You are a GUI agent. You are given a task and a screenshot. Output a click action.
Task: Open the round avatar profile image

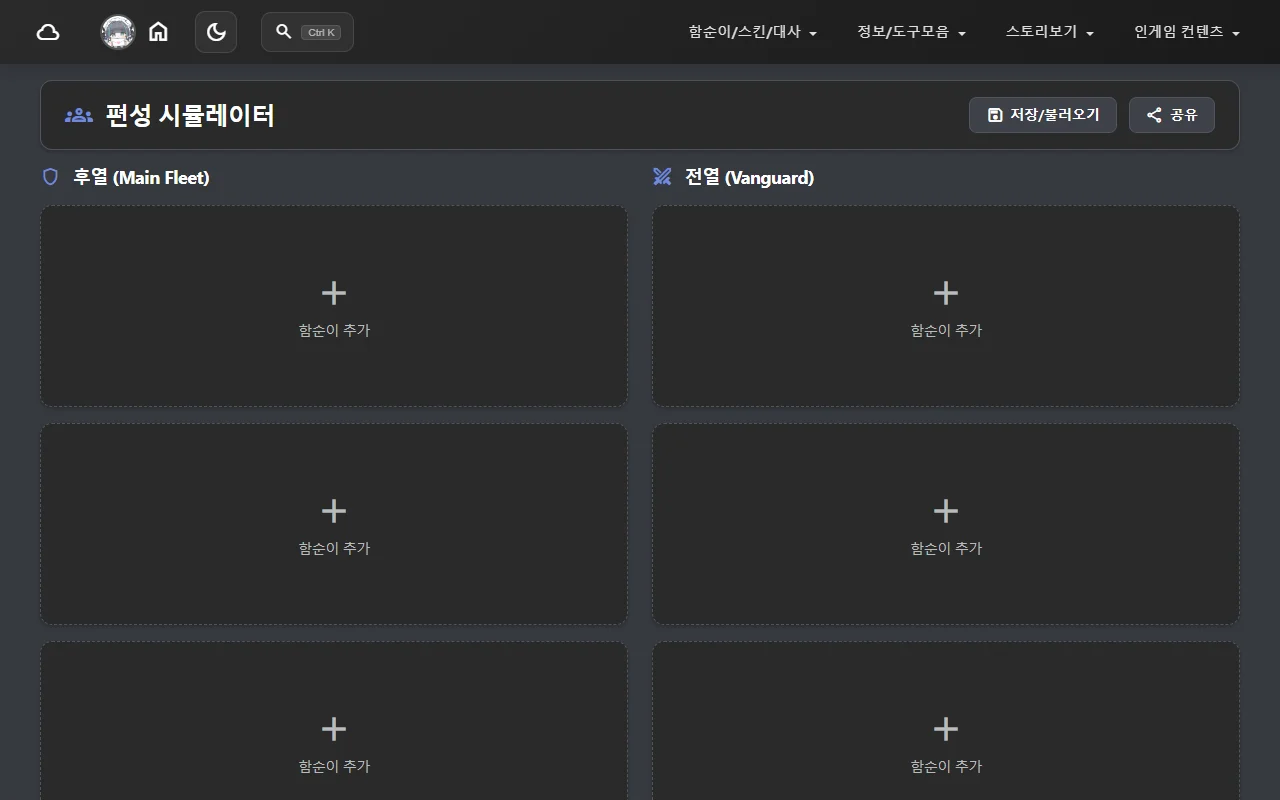pyautogui.click(x=118, y=32)
